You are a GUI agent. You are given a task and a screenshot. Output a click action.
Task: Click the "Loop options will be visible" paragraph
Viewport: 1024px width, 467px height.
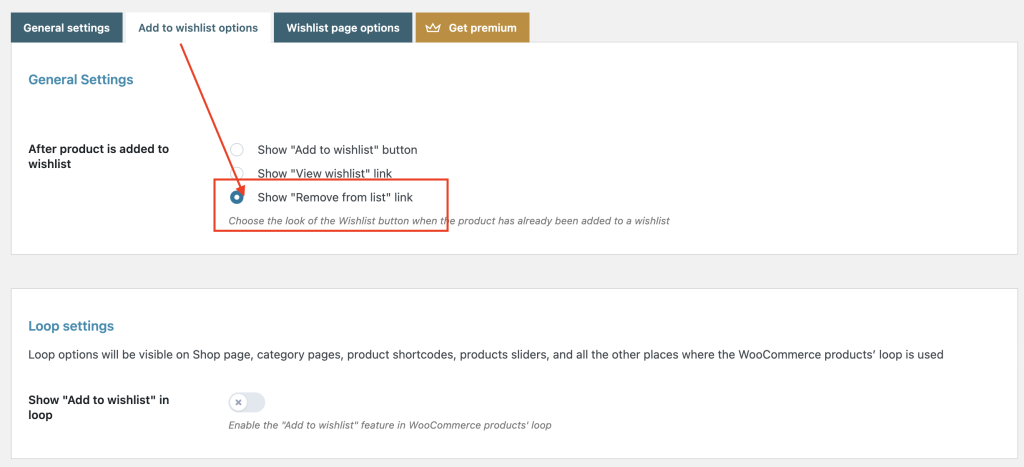486,355
